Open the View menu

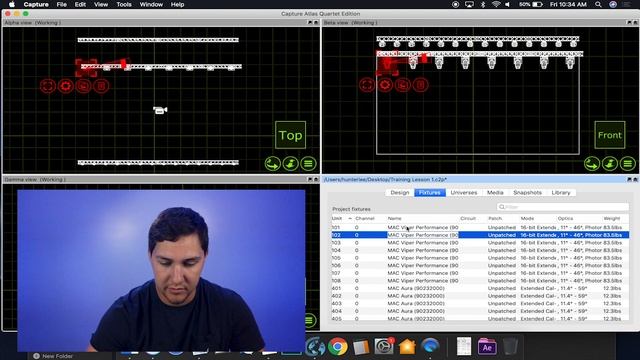(101, 4)
